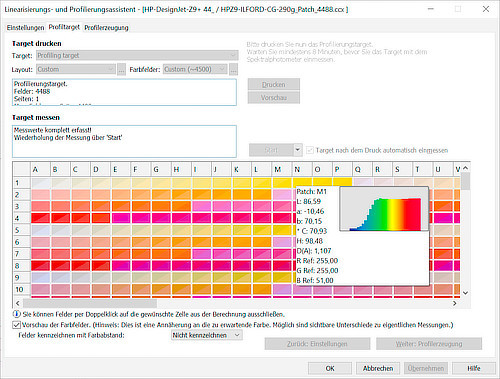The width and height of the screenshot is (500, 379).
Task: Click the blue info icon below the grid
Action: point(16,314)
